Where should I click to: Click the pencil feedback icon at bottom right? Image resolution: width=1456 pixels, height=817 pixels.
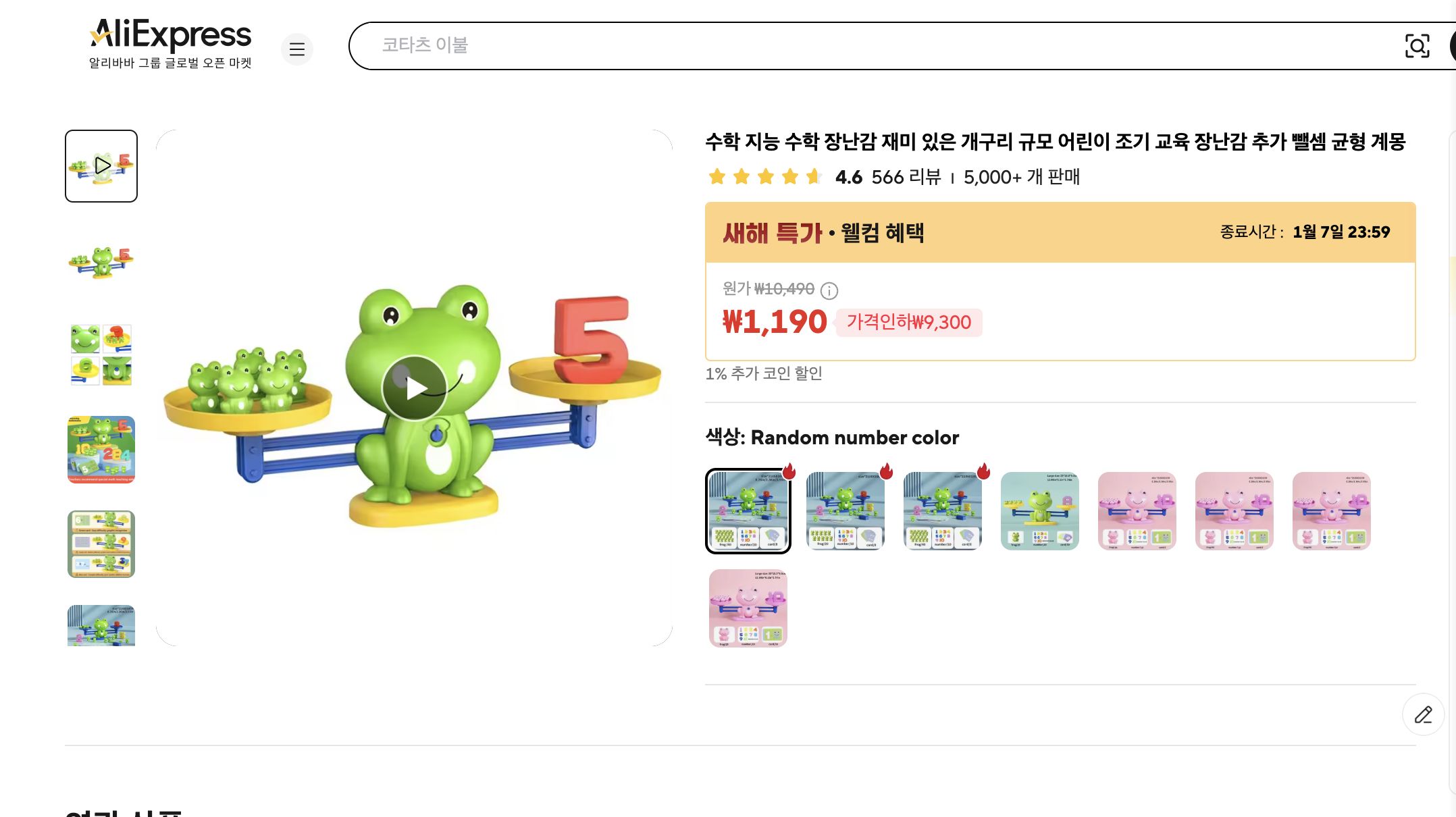tap(1423, 714)
